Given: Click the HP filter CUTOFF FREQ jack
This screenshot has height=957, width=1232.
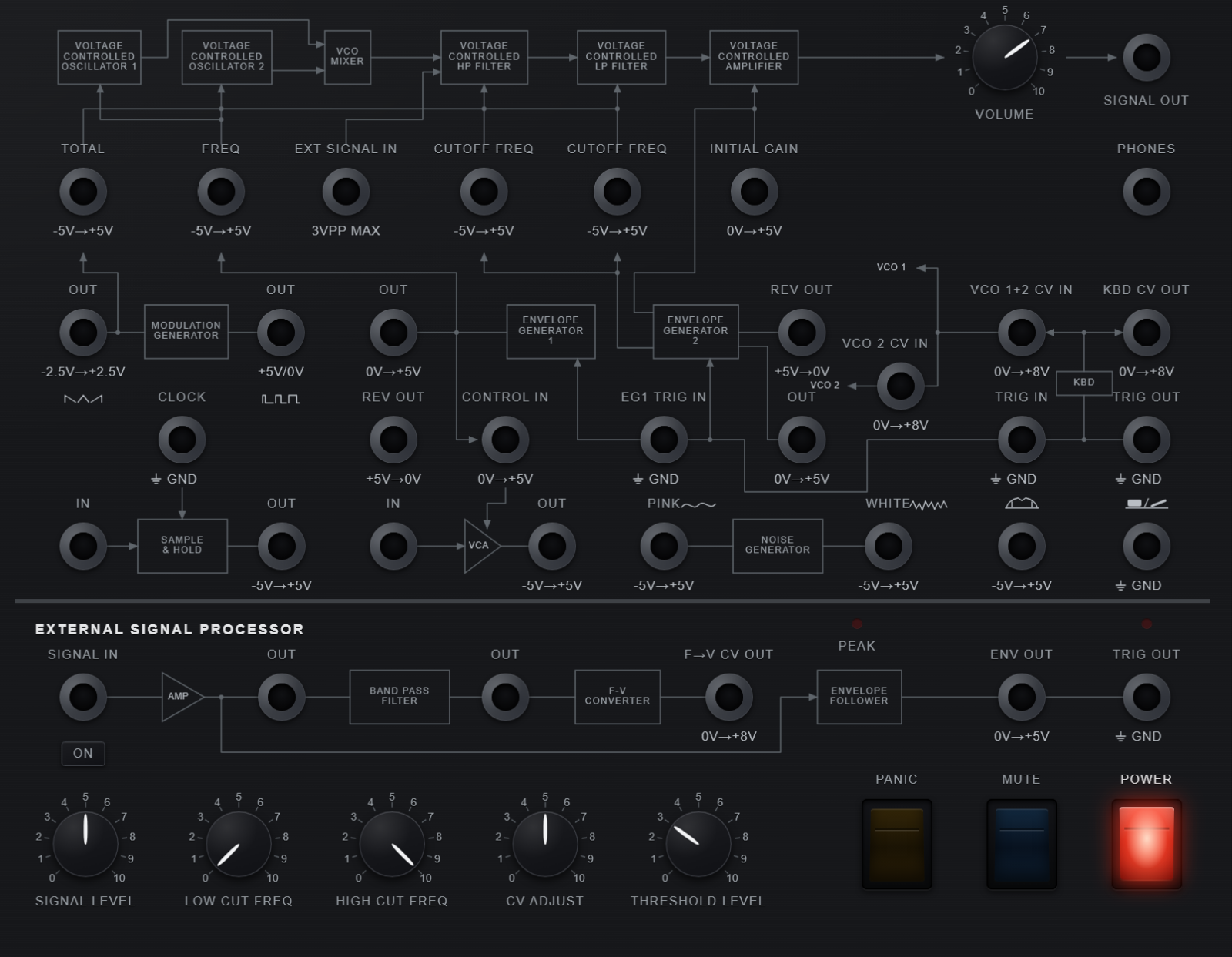Looking at the screenshot, I should [x=484, y=192].
